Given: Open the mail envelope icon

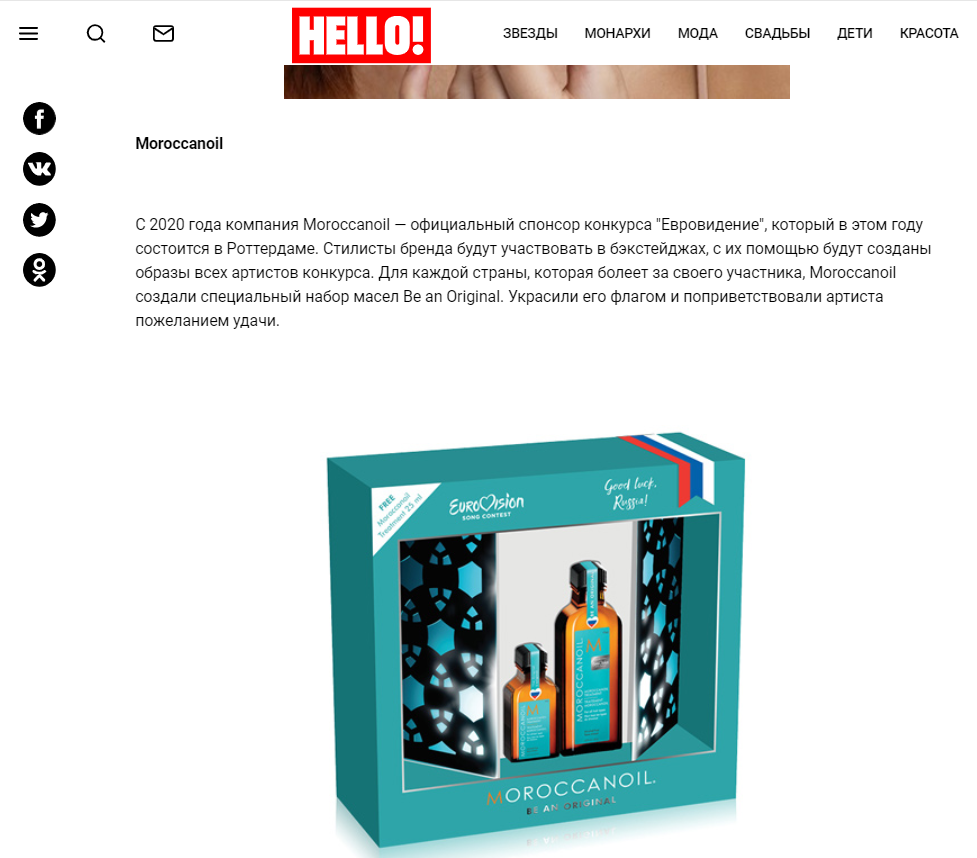Looking at the screenshot, I should pos(163,34).
